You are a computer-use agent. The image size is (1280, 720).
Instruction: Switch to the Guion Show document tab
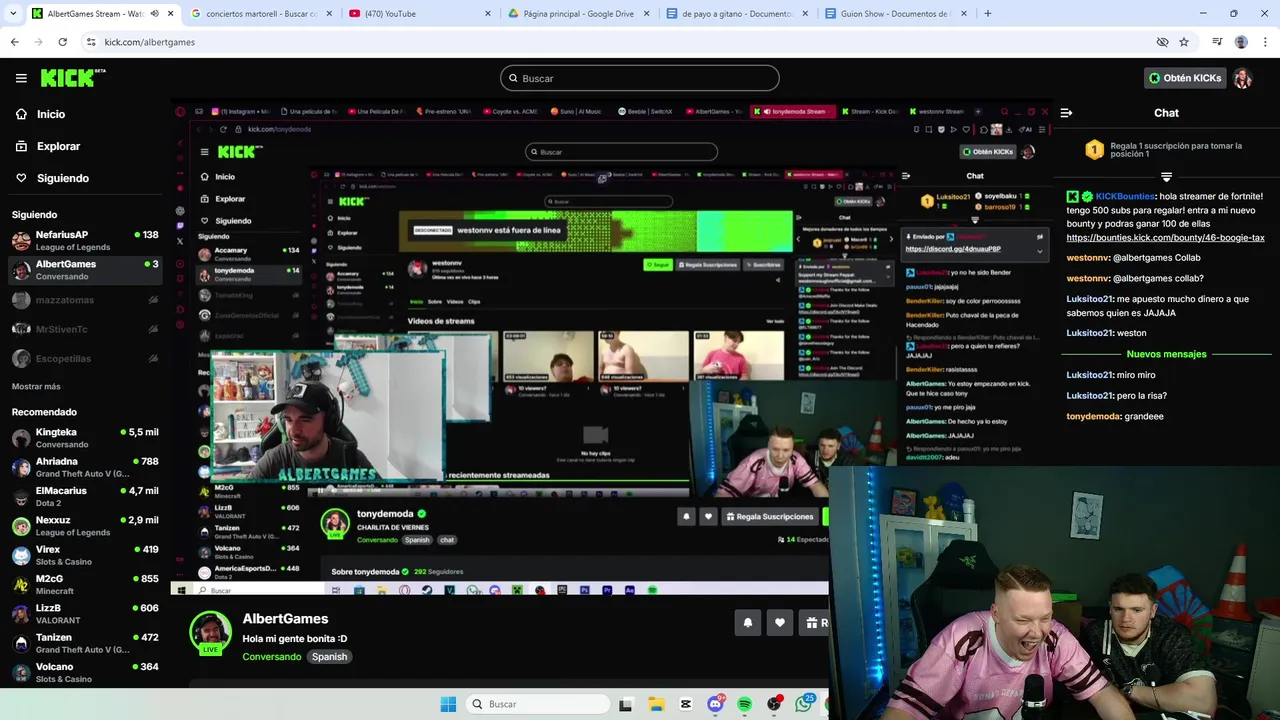tap(897, 14)
